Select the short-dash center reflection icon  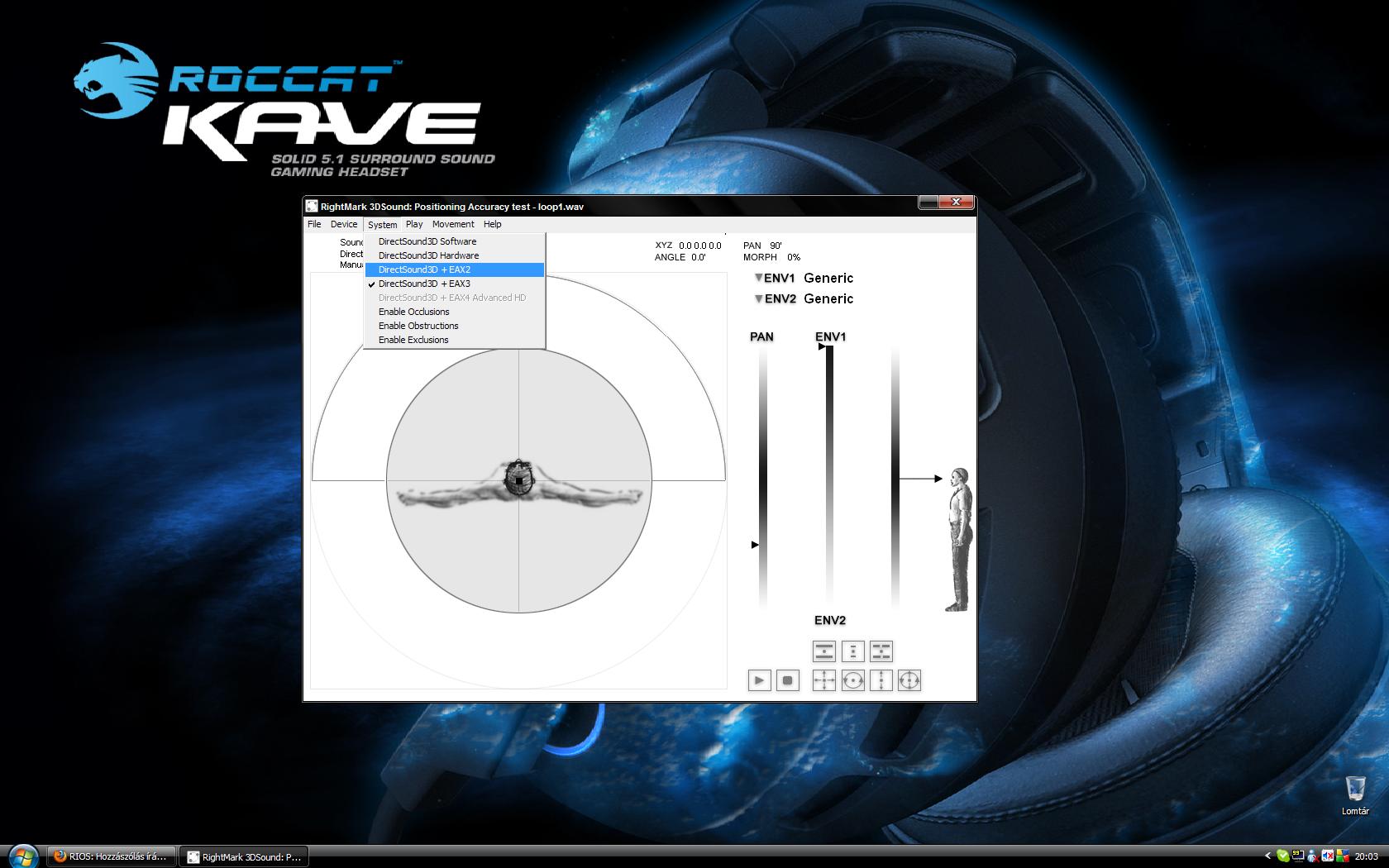[852, 651]
